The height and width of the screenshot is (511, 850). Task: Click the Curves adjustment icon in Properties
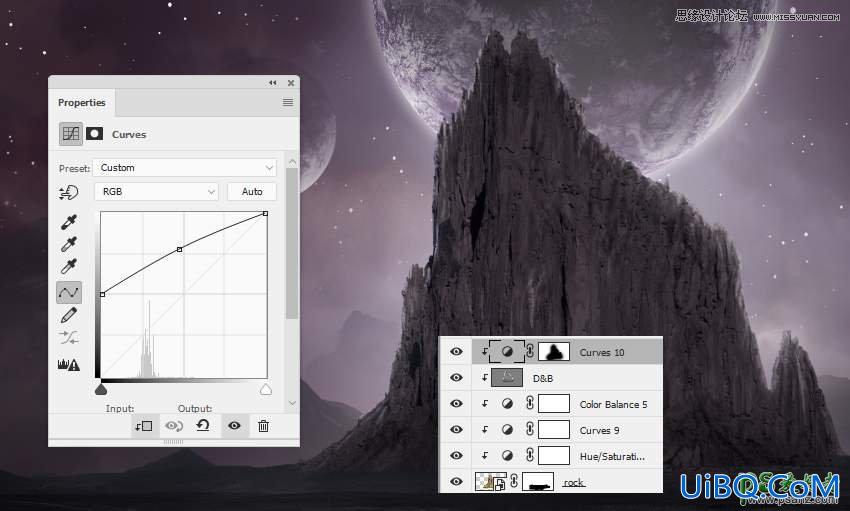coord(71,134)
